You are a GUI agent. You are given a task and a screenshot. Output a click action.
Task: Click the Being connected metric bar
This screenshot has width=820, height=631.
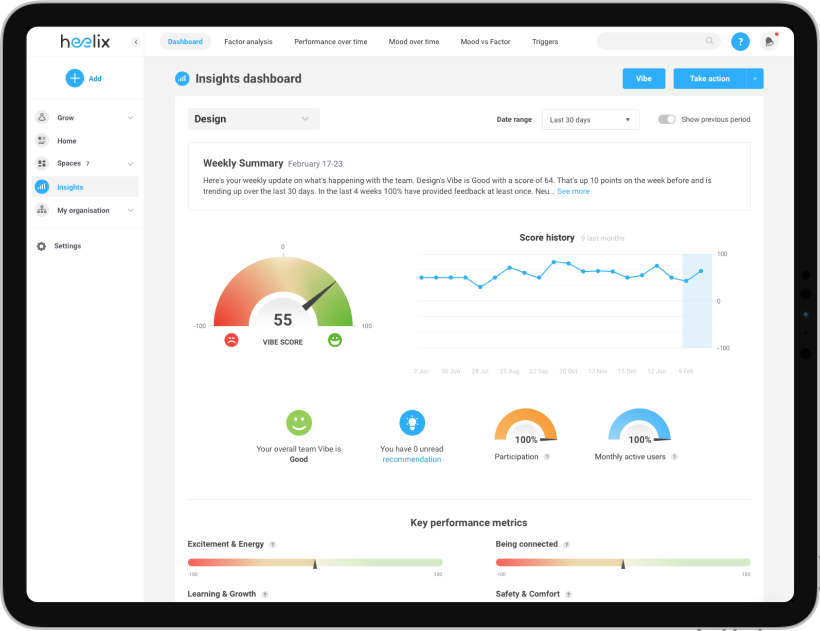[623, 563]
